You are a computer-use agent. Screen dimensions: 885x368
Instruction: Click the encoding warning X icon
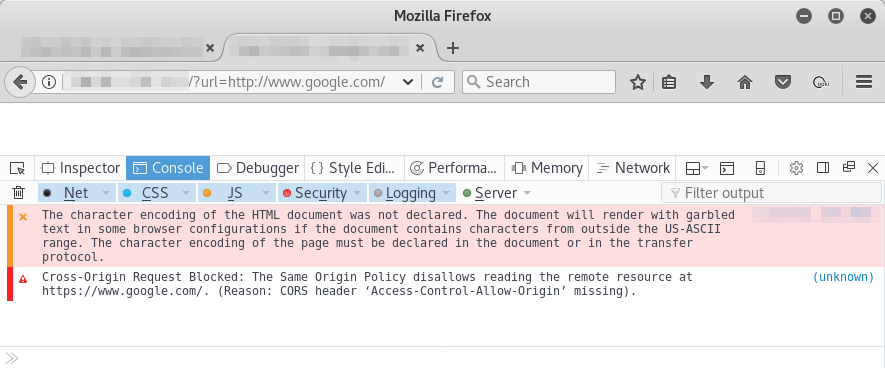point(23,216)
